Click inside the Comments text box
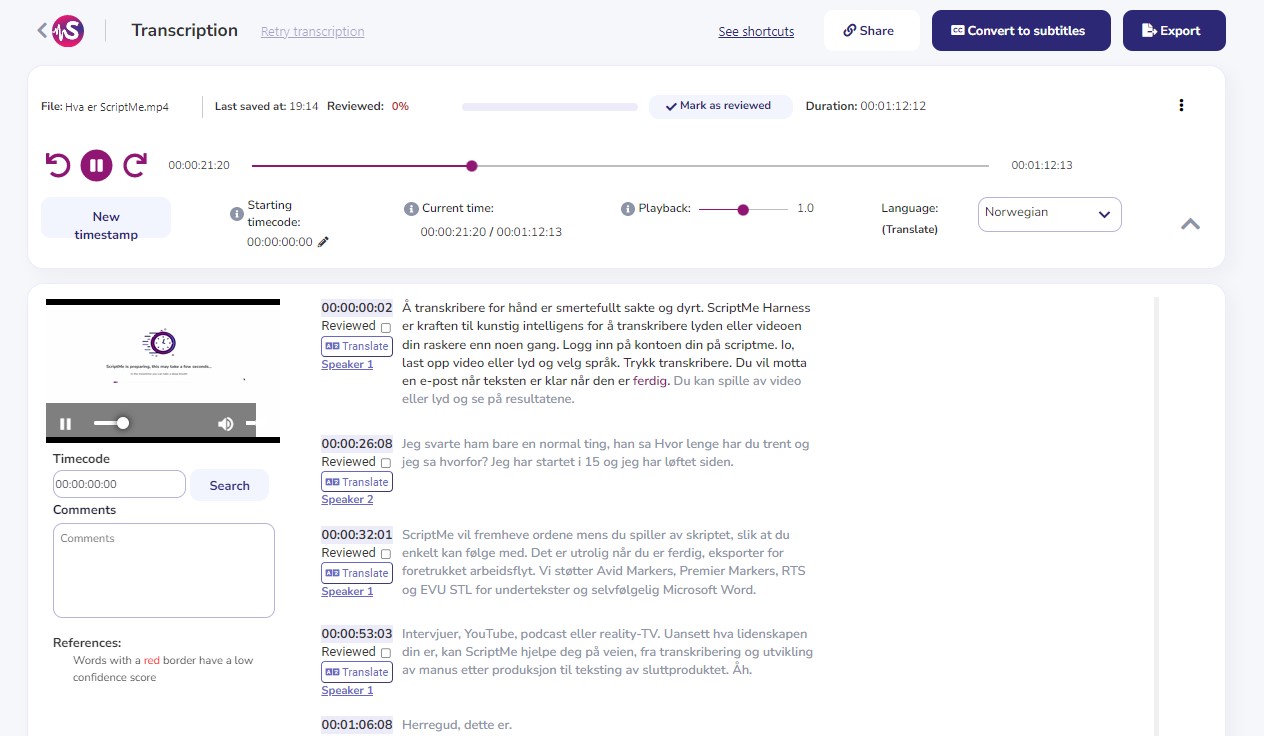This screenshot has height=736, width=1264. 163,570
